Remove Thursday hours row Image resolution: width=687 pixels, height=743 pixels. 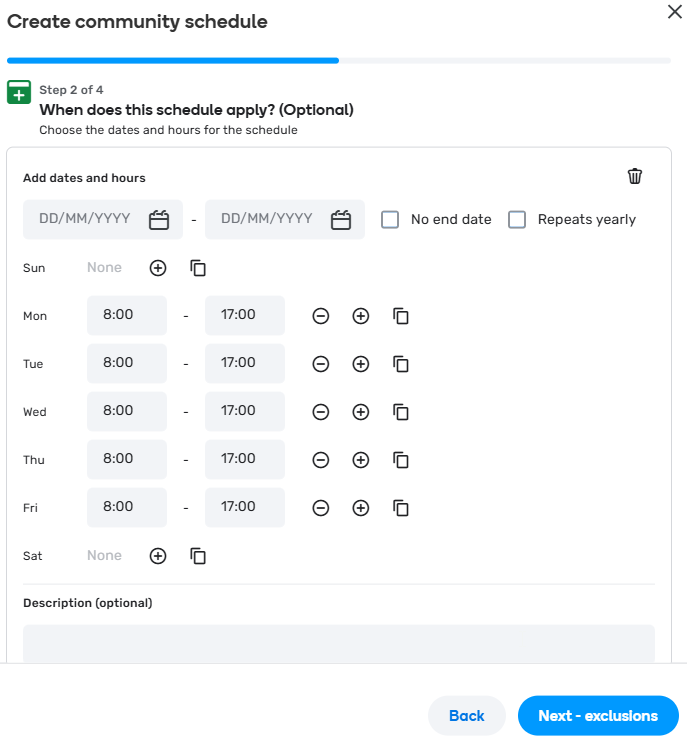pos(321,460)
